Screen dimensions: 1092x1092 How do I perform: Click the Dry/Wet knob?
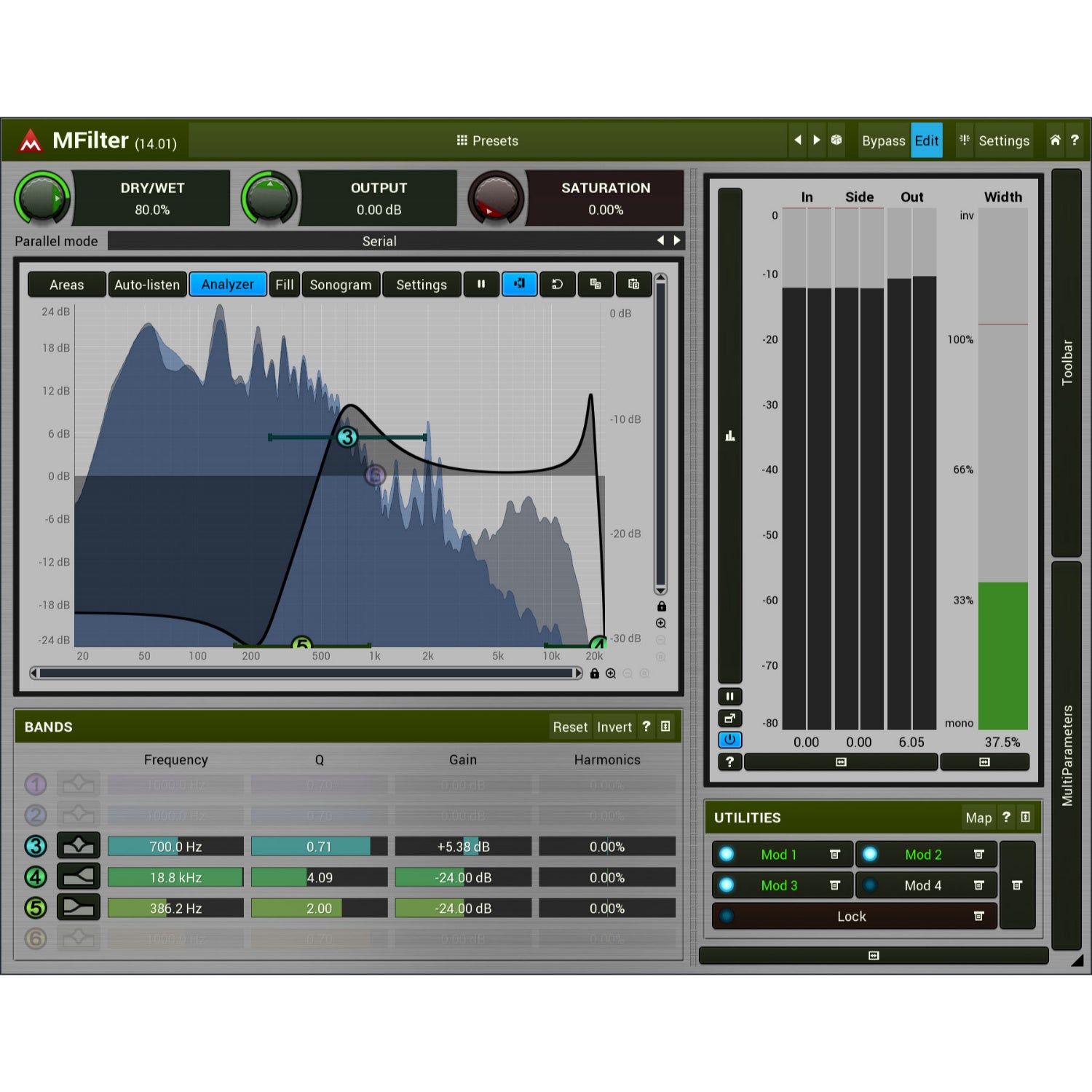pos(42,197)
